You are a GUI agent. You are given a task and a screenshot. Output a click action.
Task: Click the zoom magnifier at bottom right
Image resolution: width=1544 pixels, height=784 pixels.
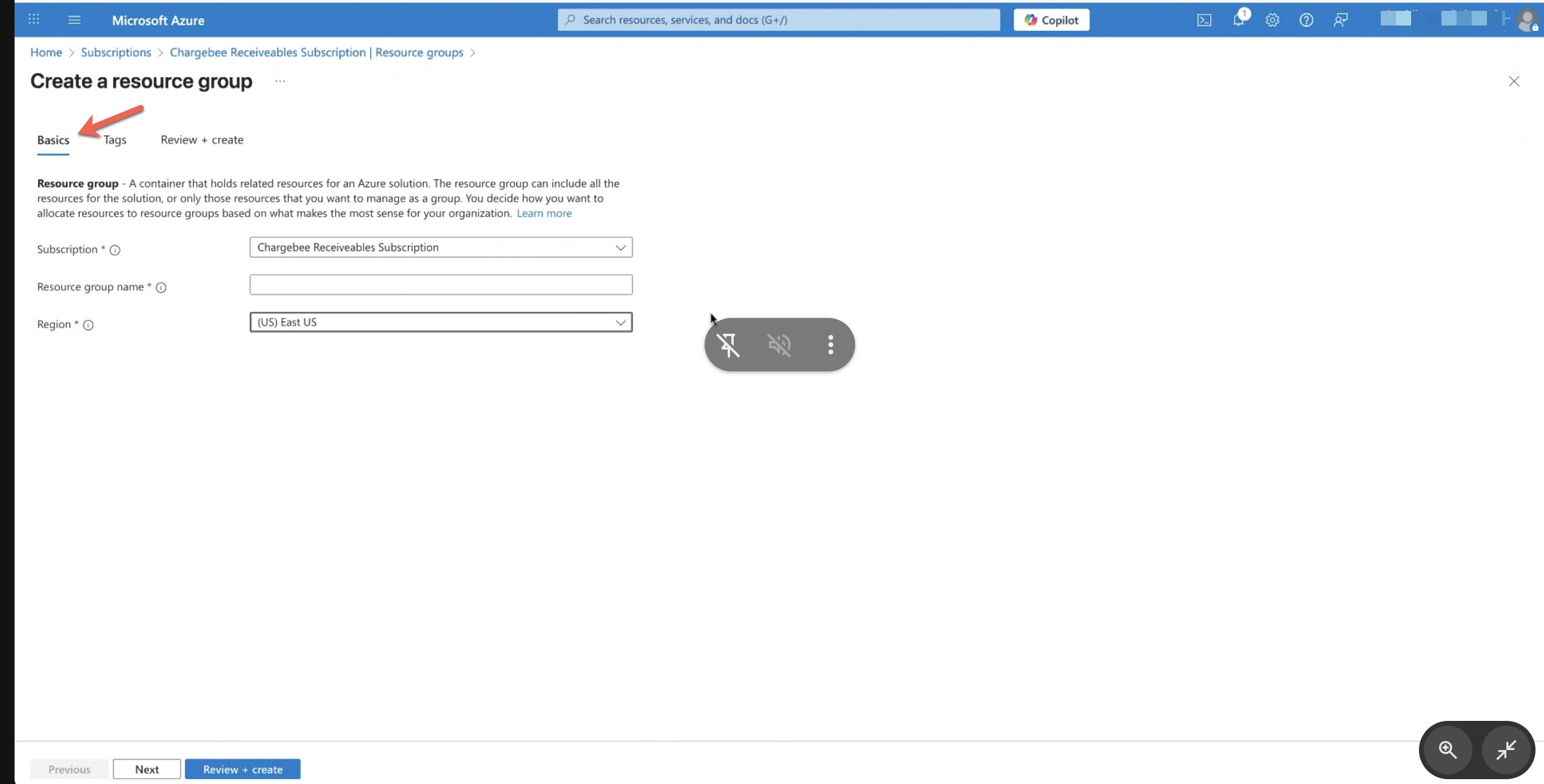pyautogui.click(x=1447, y=750)
